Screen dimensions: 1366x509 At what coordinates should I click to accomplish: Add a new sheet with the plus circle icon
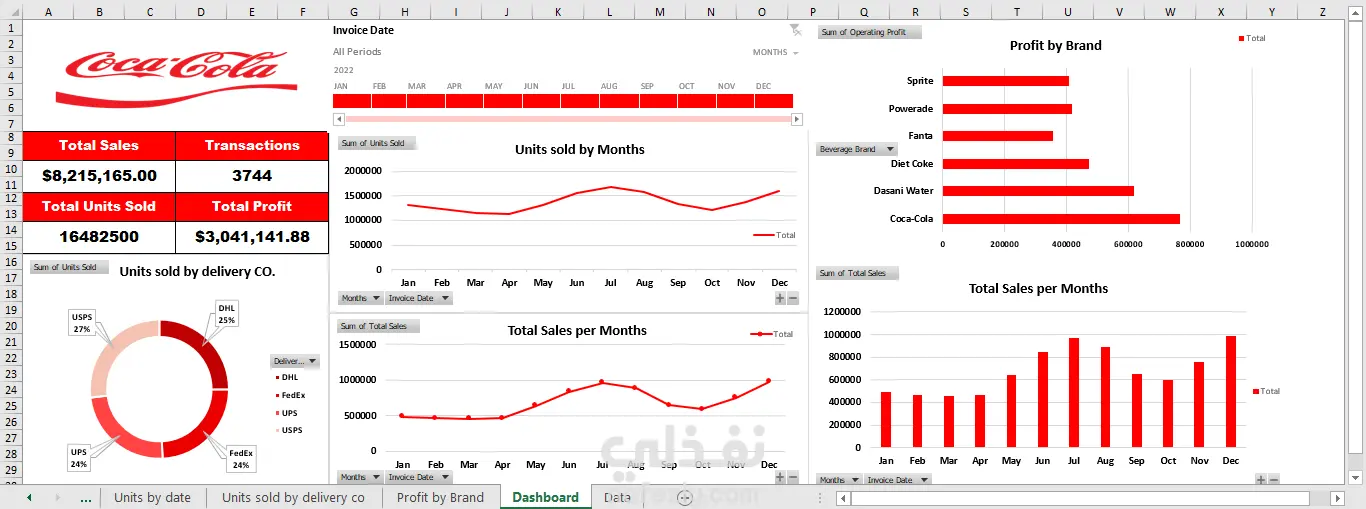click(x=684, y=497)
